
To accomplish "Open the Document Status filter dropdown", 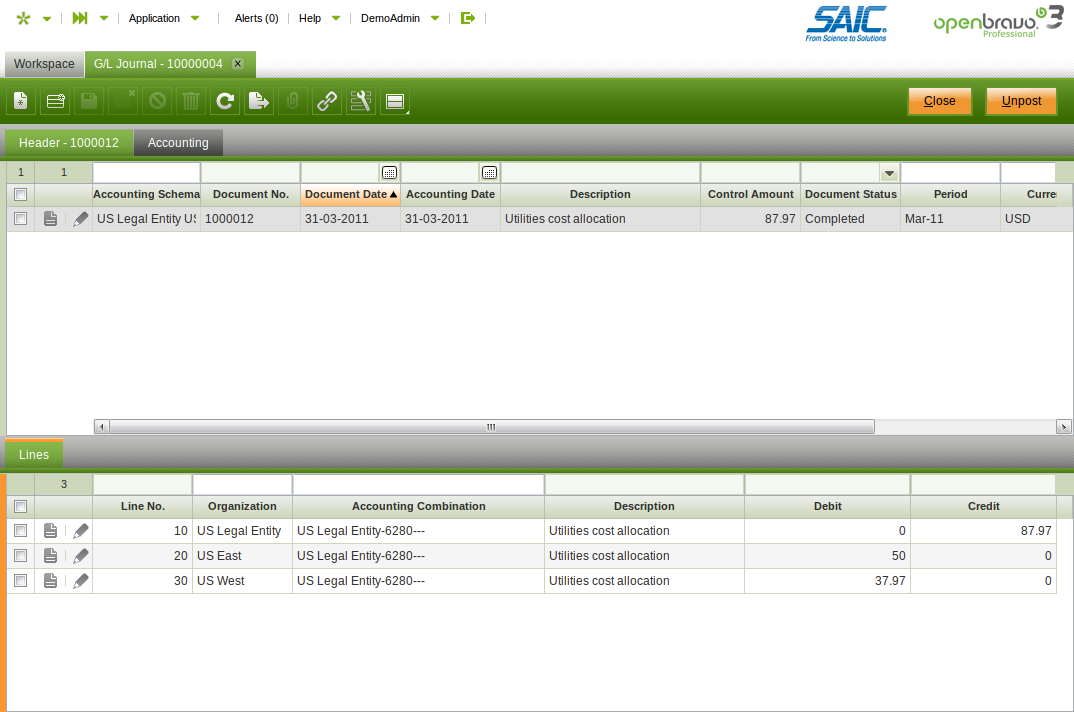I will (889, 173).
